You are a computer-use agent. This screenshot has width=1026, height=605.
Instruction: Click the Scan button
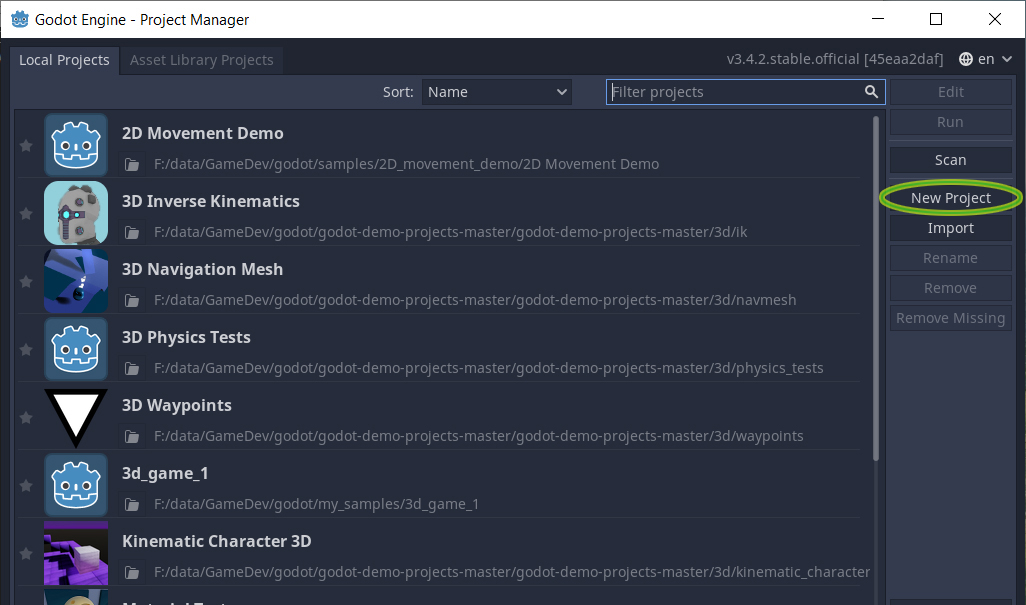(x=951, y=160)
